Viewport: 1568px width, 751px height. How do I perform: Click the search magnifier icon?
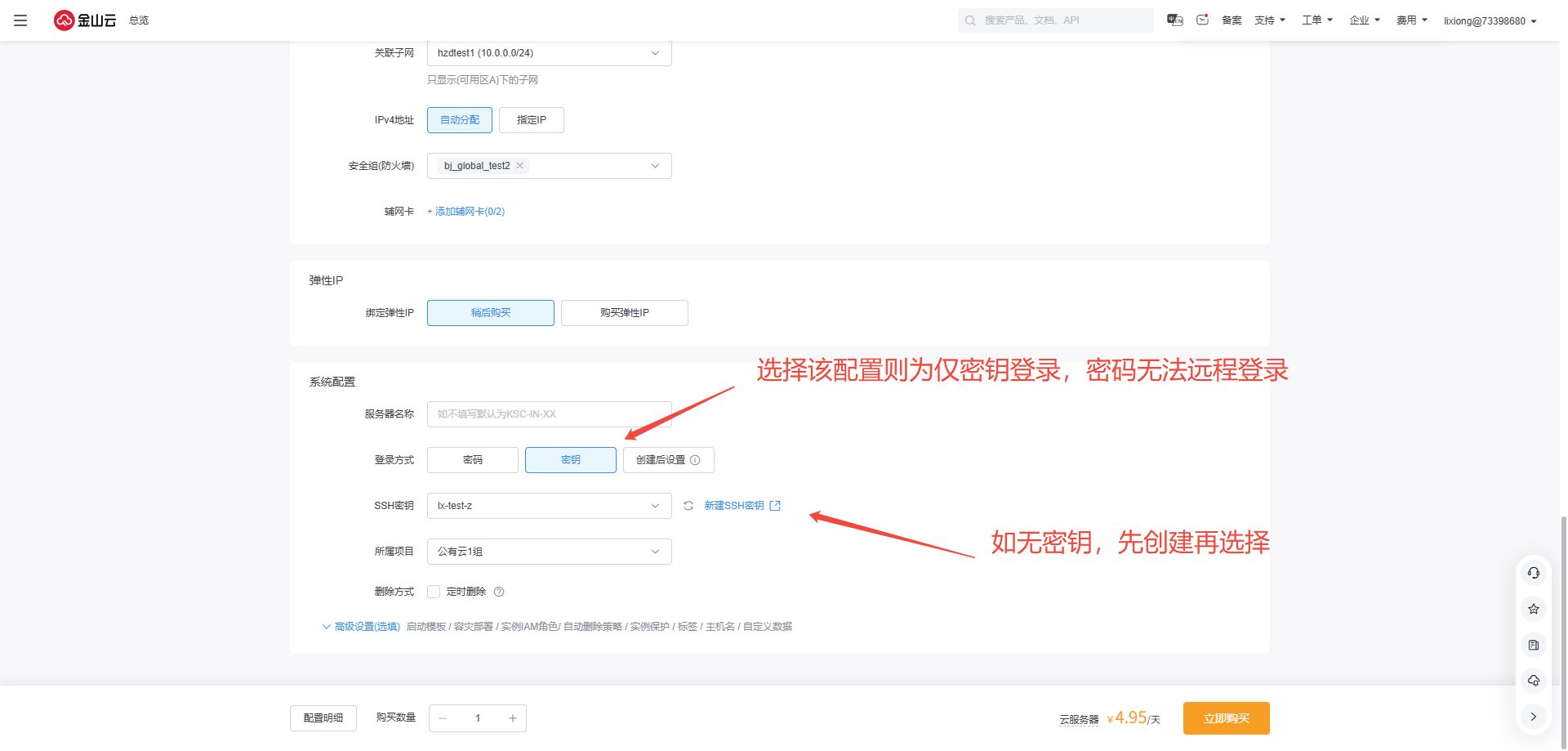coord(970,20)
